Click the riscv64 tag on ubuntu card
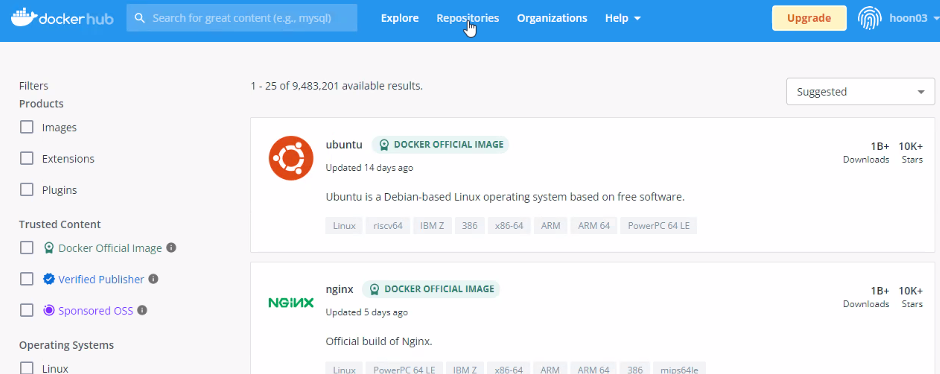This screenshot has height=374, width=940. [388, 226]
